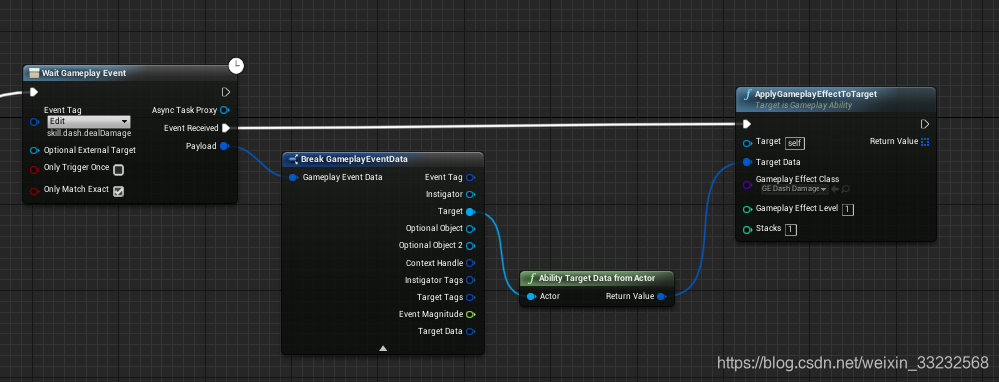Click the Gameplay Effect Class purple pin

pos(747,185)
